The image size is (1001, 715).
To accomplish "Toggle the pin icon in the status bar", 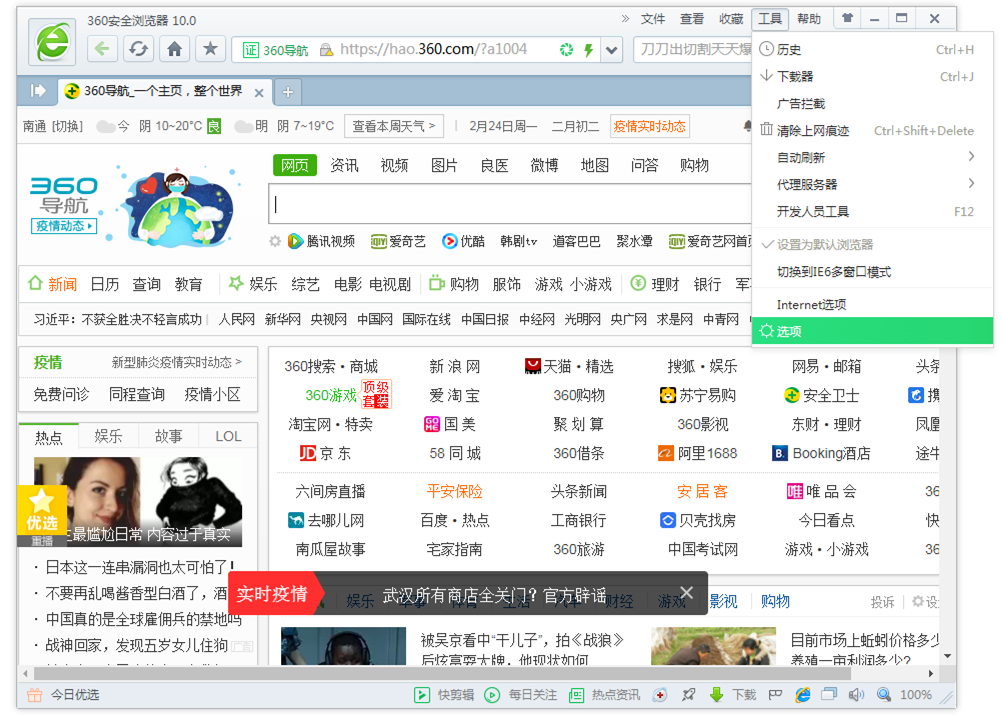I will tap(687, 695).
